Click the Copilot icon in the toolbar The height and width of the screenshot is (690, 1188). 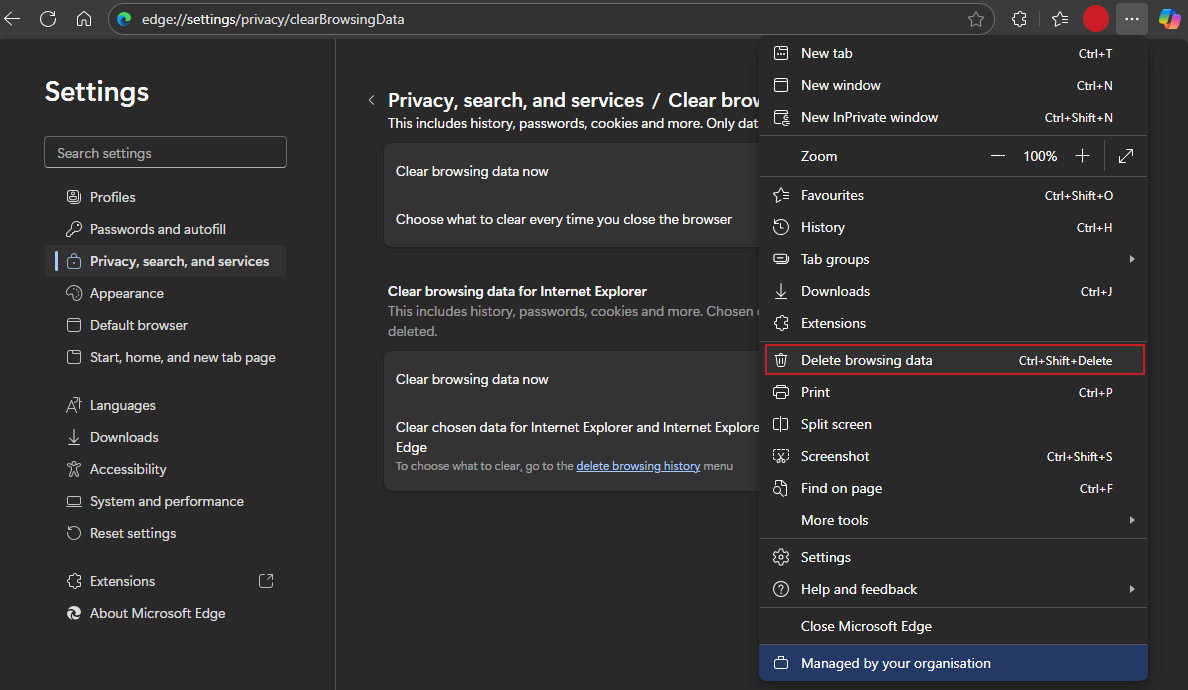pos(1169,19)
